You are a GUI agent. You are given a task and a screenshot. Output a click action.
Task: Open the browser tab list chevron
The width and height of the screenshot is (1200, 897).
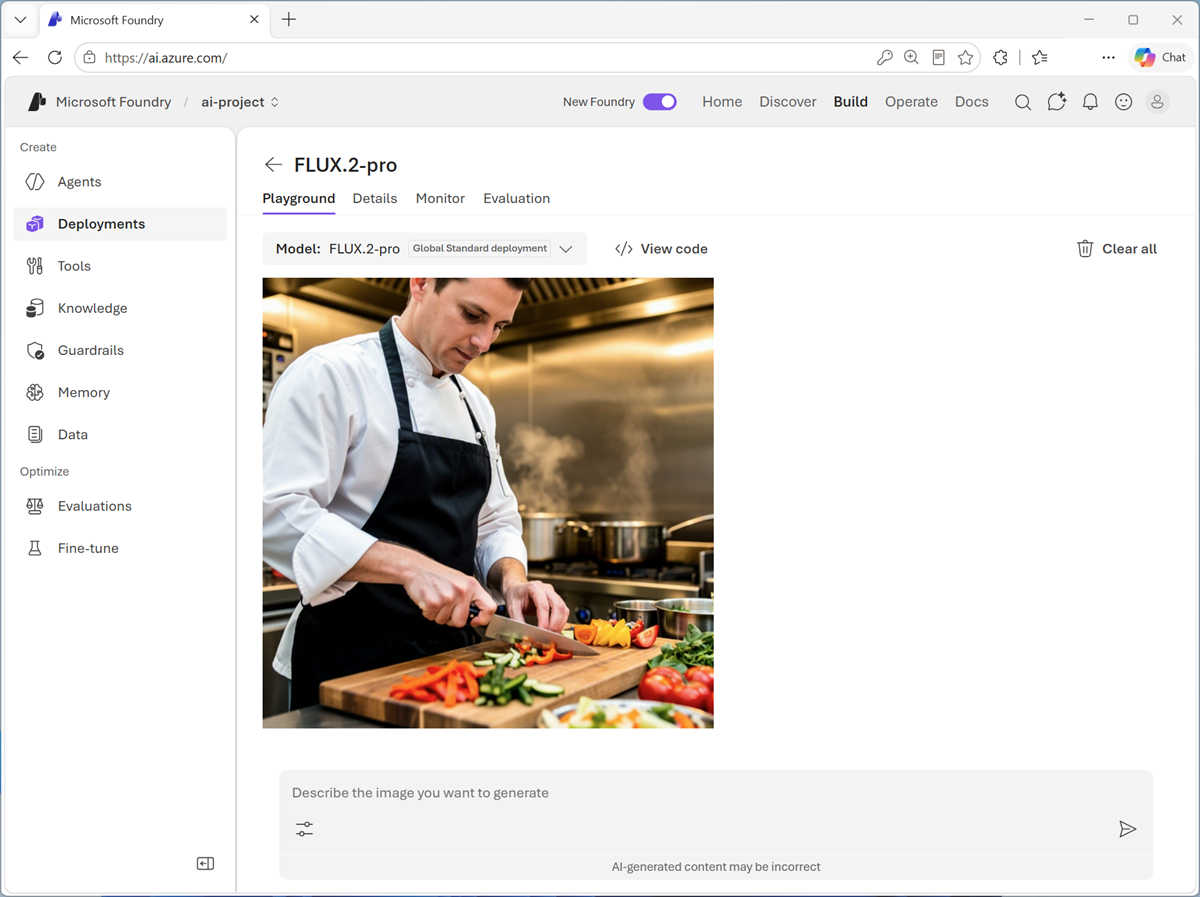[x=20, y=20]
